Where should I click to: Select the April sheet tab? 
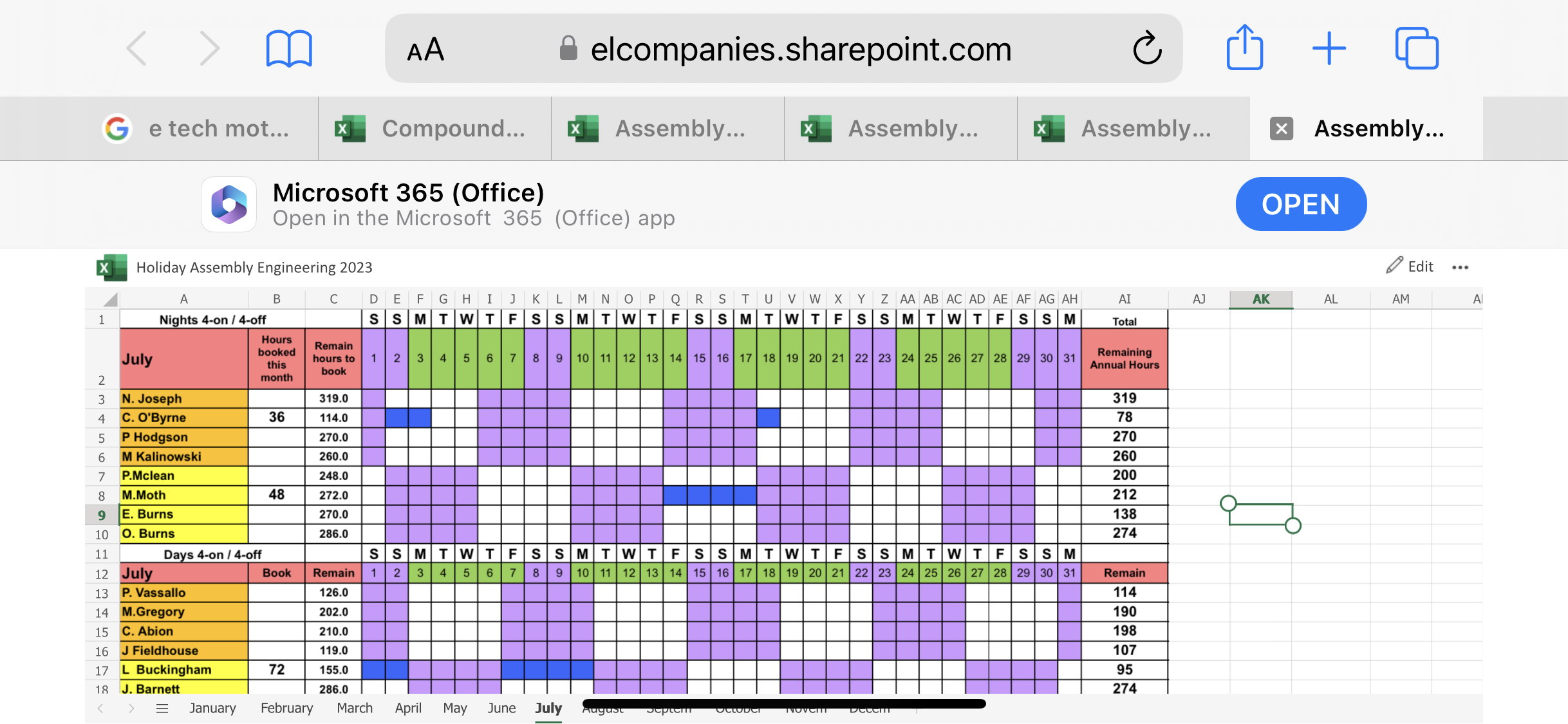click(x=408, y=709)
